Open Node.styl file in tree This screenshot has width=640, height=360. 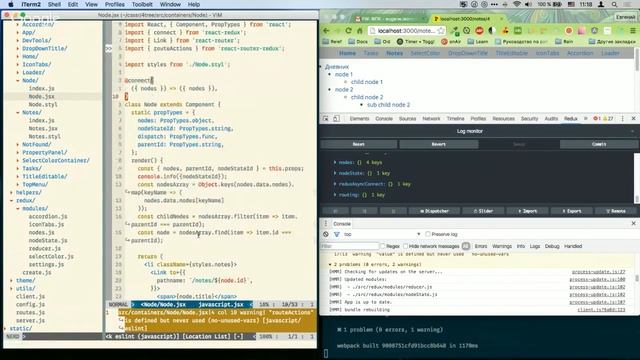(43, 104)
